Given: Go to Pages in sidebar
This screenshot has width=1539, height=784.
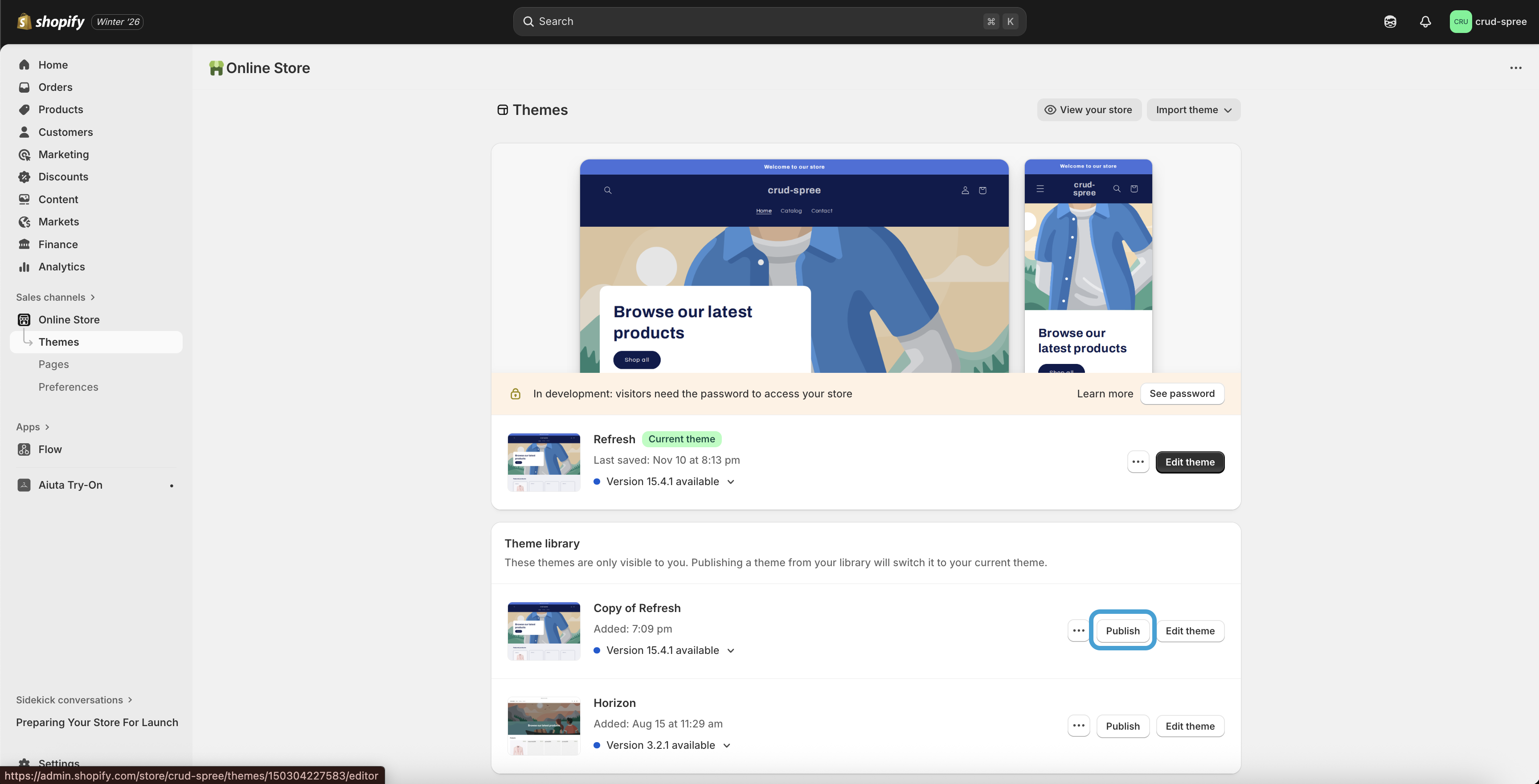Looking at the screenshot, I should click(54, 364).
